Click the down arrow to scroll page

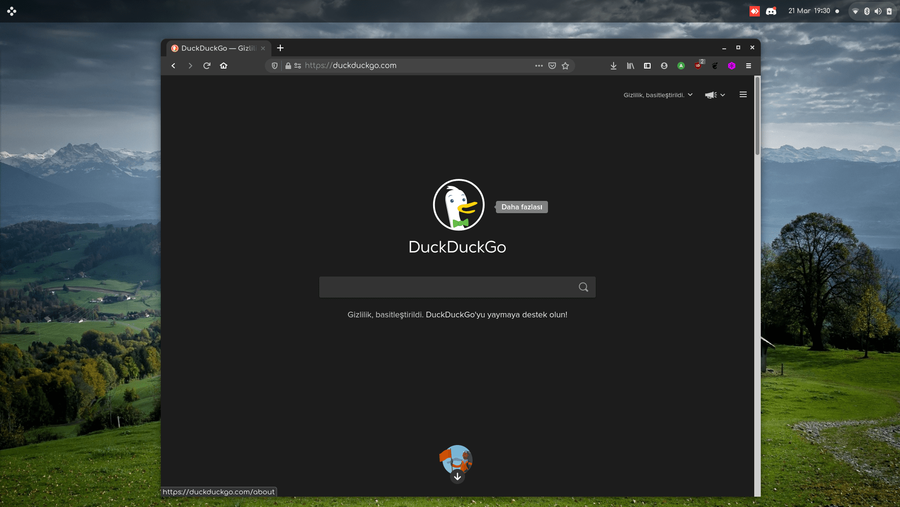coord(457,477)
